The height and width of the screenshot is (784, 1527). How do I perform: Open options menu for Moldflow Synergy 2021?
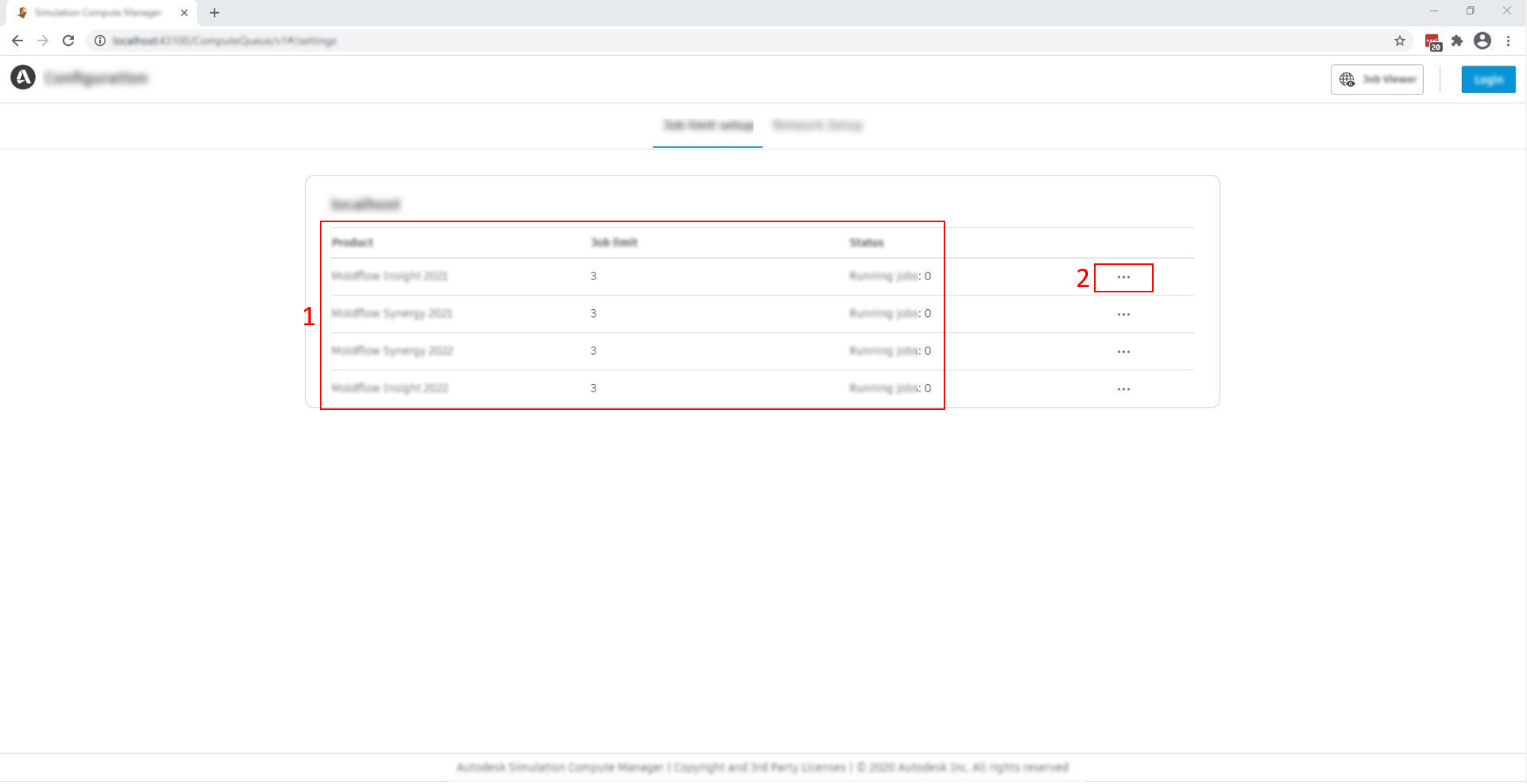coord(1123,315)
